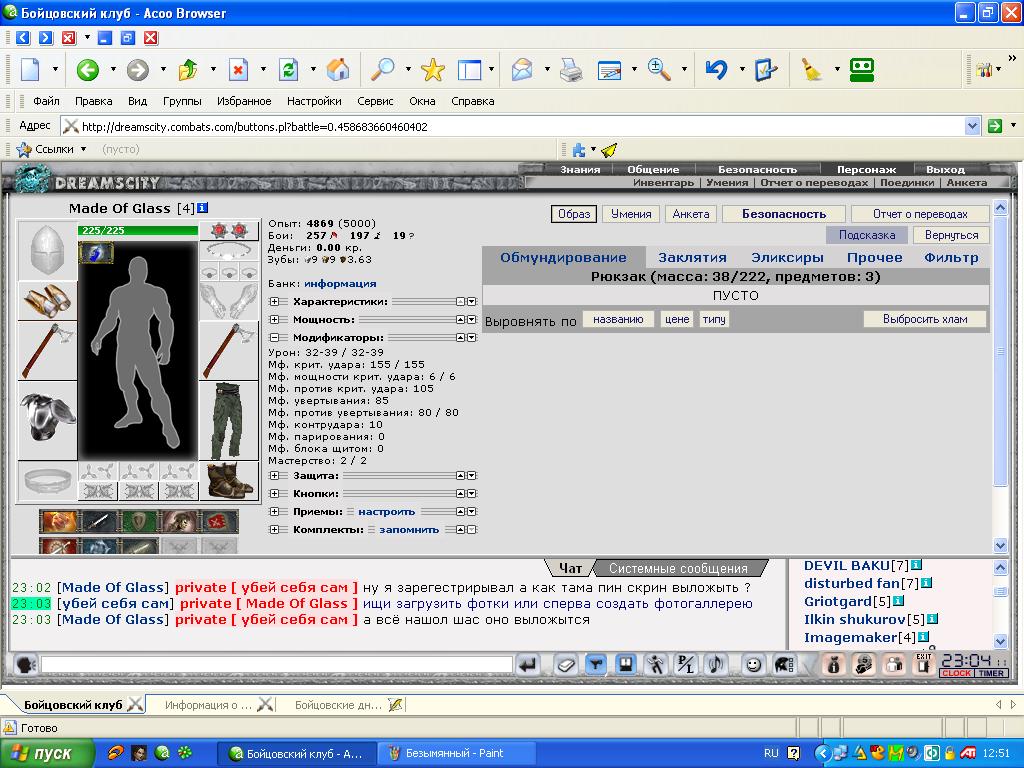Expand the Кнопки section
1024x768 pixels.
(x=274, y=494)
